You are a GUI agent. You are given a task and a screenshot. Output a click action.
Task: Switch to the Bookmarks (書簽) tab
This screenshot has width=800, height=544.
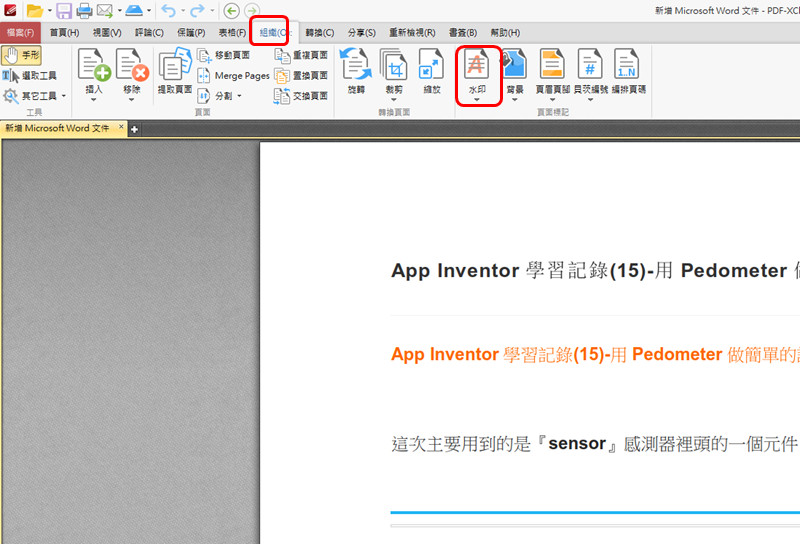tap(463, 33)
